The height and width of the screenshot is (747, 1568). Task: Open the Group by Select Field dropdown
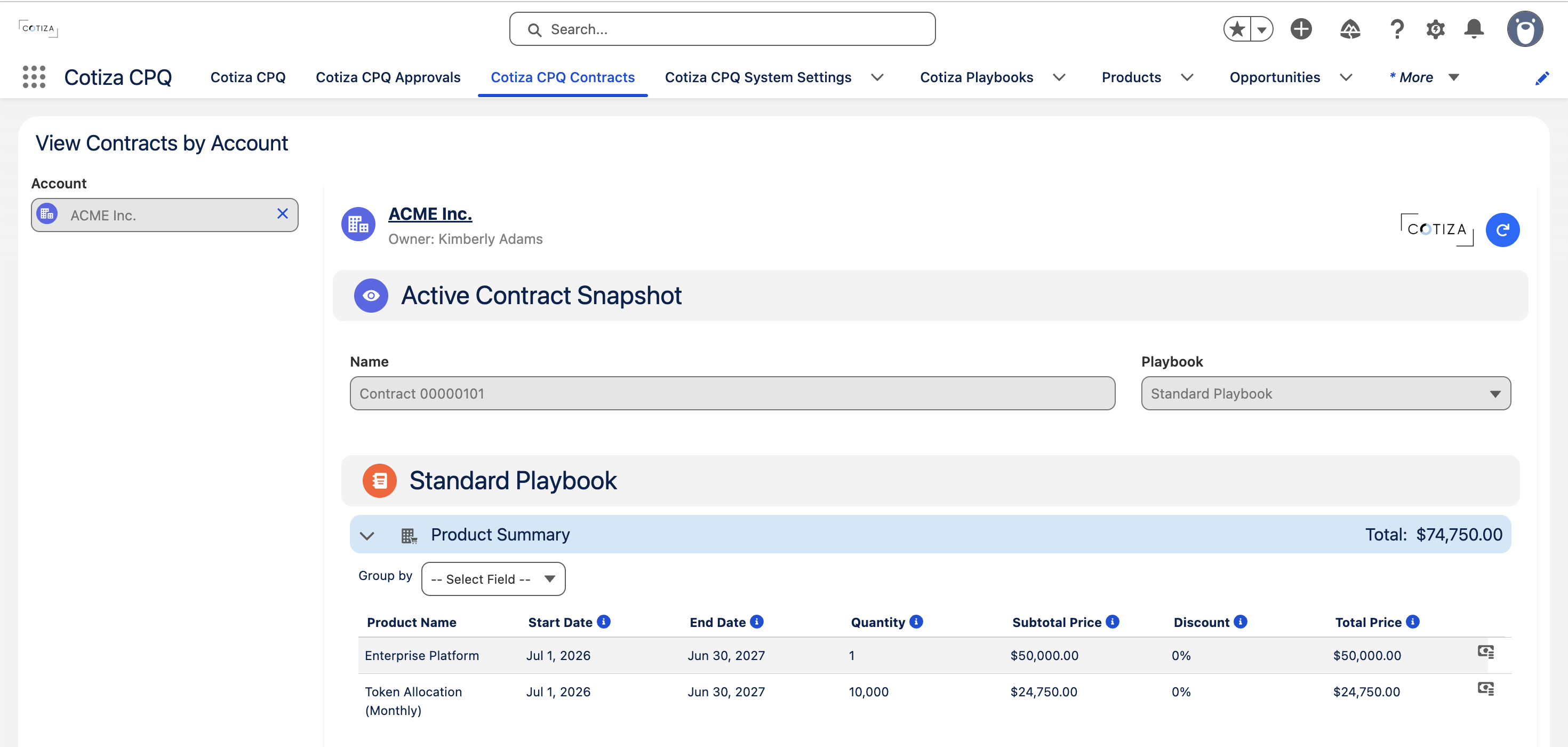[x=493, y=578]
